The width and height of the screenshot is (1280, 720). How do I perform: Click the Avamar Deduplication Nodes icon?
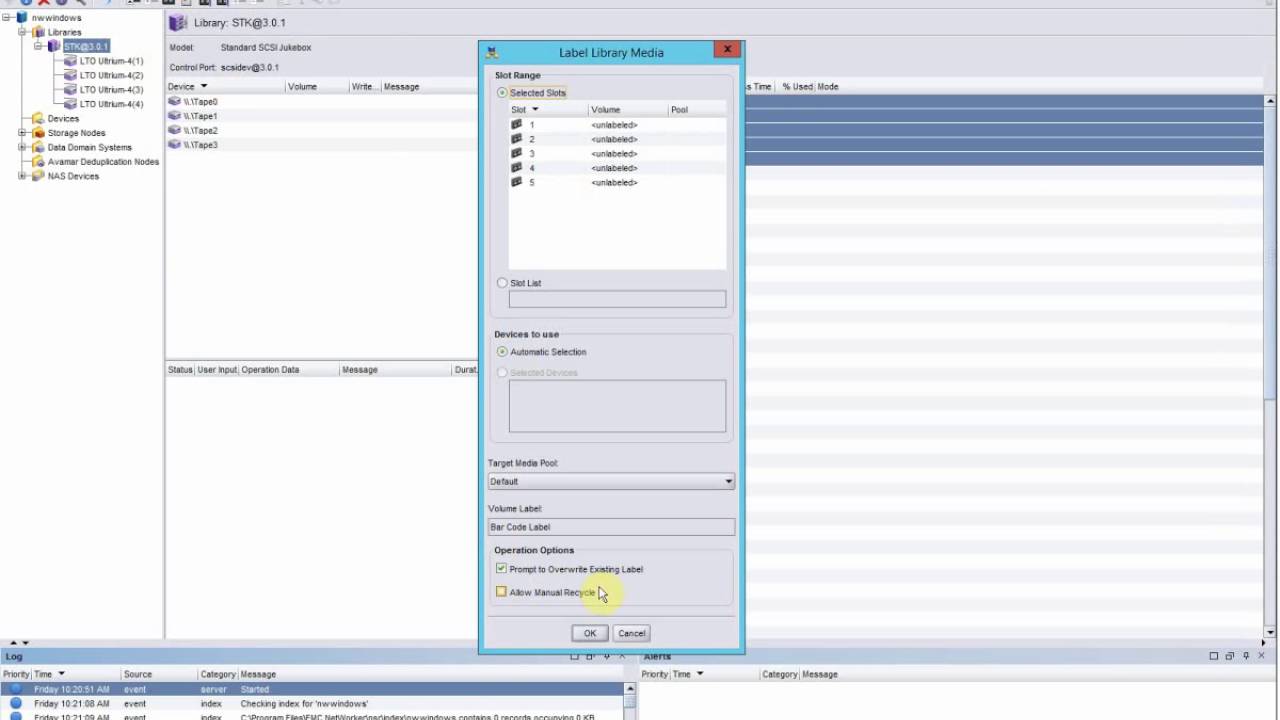tap(39, 161)
